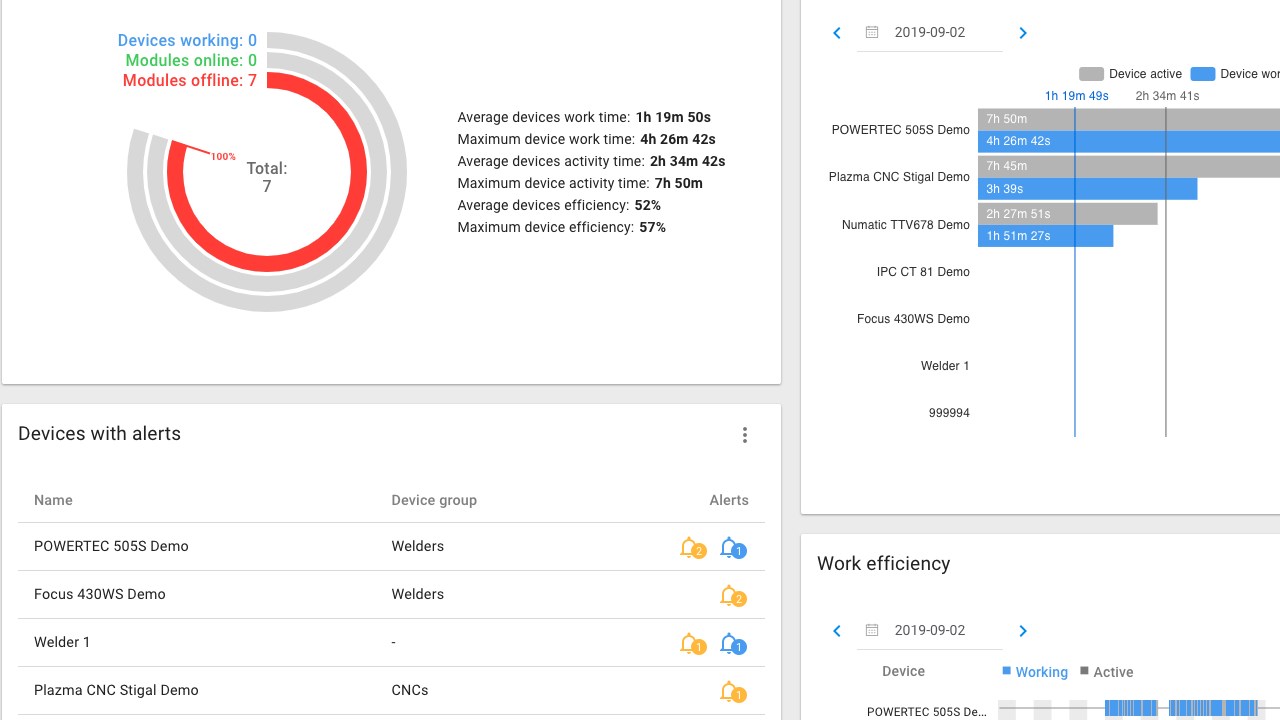Viewport: 1280px width, 720px height.
Task: Click the Device column header in Work efficiency
Action: (x=903, y=672)
